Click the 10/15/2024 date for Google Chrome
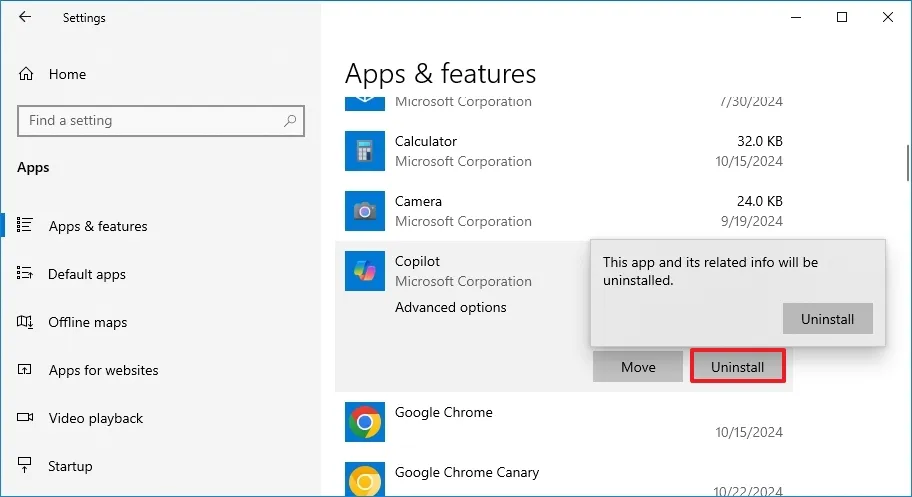 [x=749, y=432]
